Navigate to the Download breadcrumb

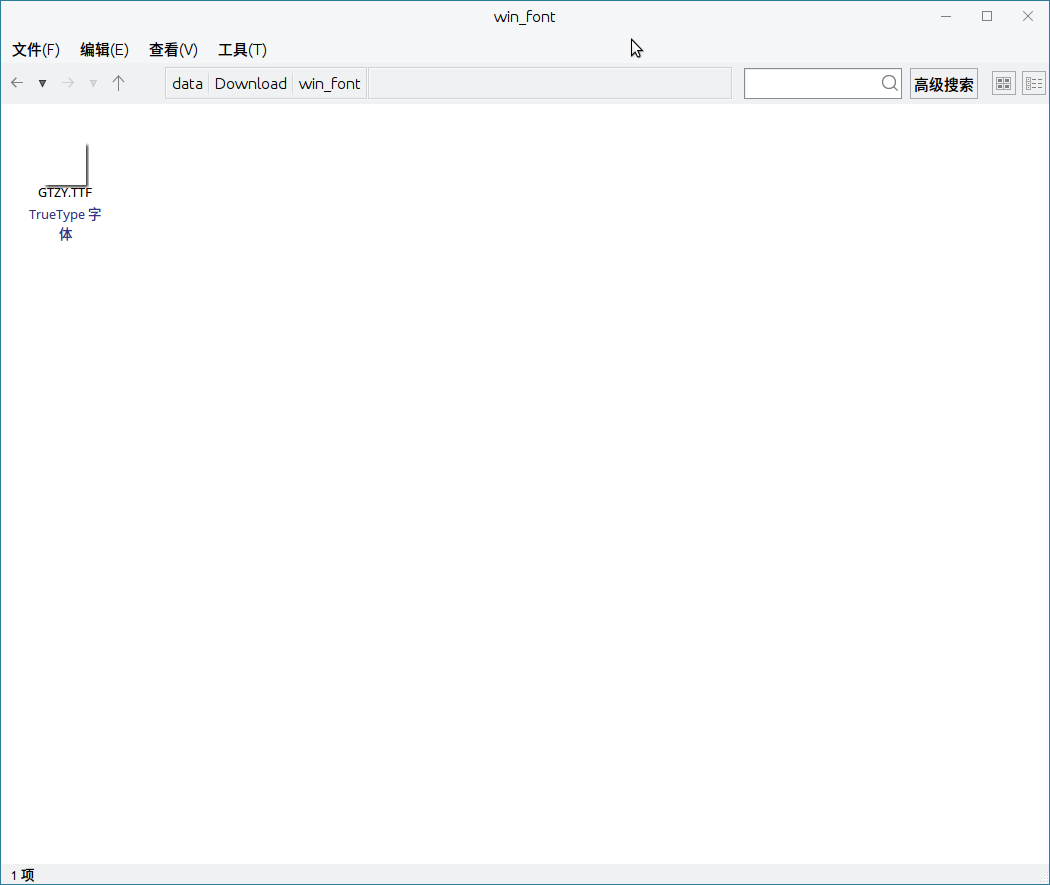pyautogui.click(x=250, y=84)
